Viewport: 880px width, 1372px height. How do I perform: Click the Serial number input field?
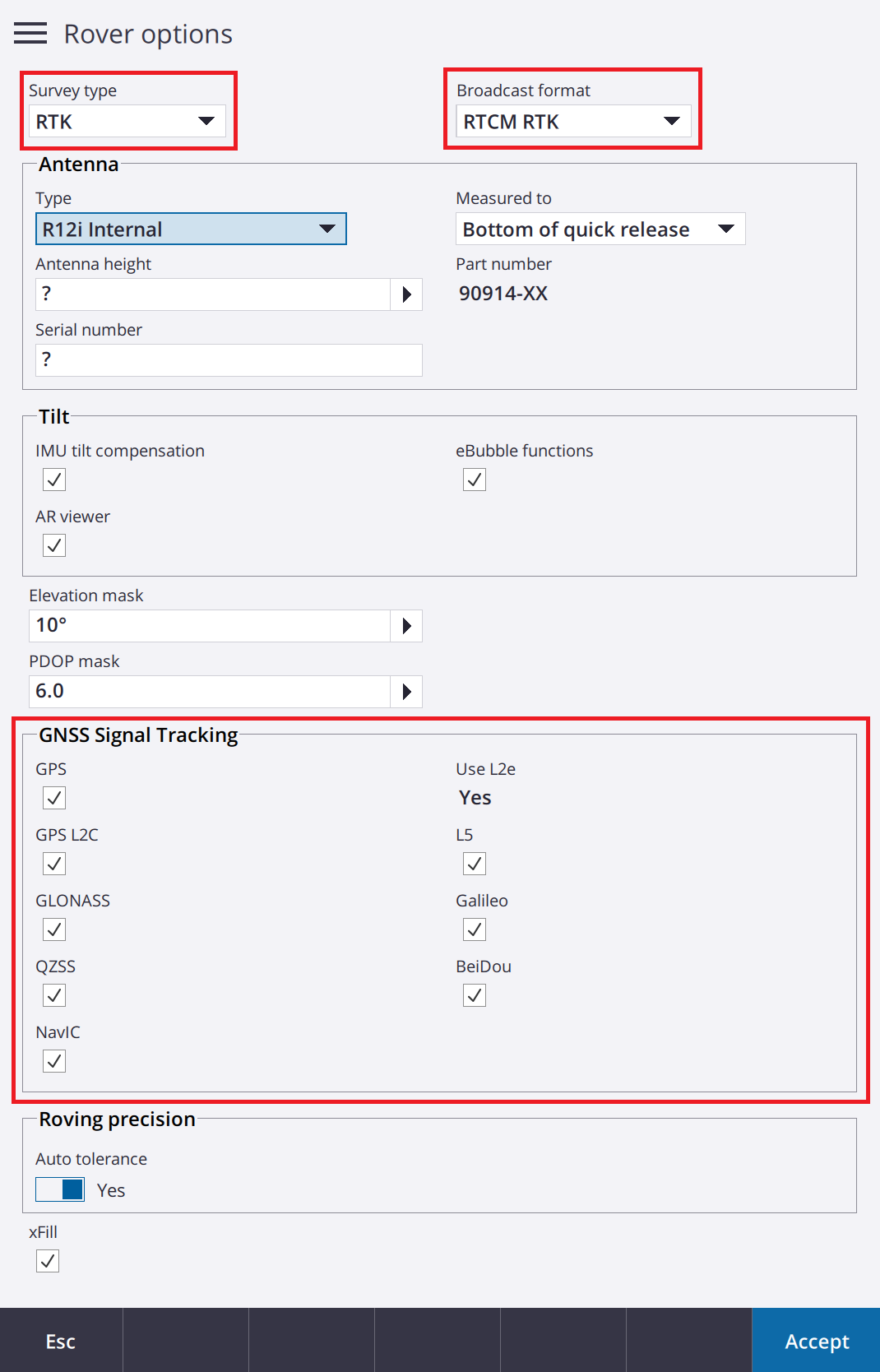click(x=229, y=360)
